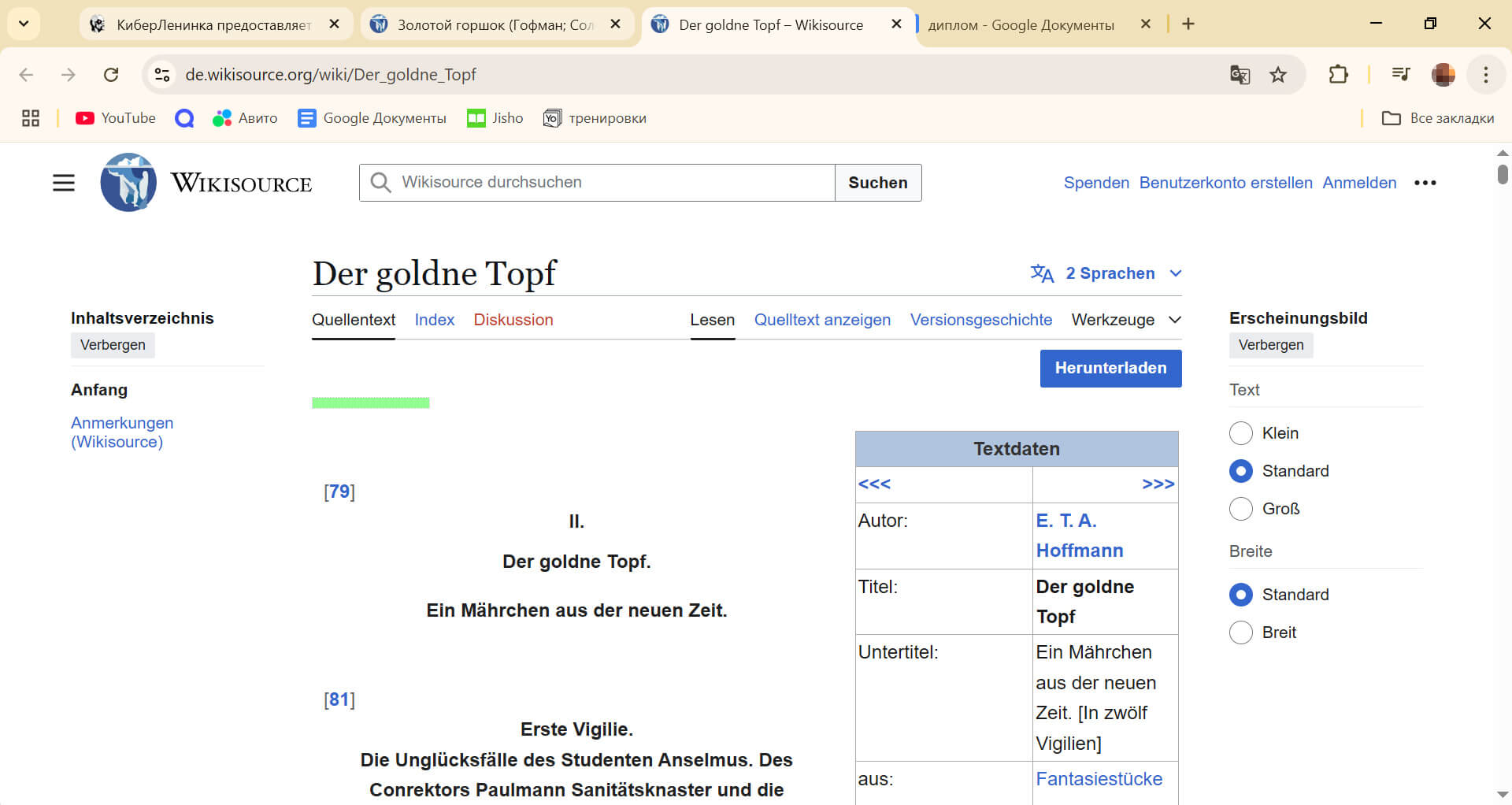Screen dimensions: 1512x805
Task: Select the Lesen tab
Action: point(713,320)
